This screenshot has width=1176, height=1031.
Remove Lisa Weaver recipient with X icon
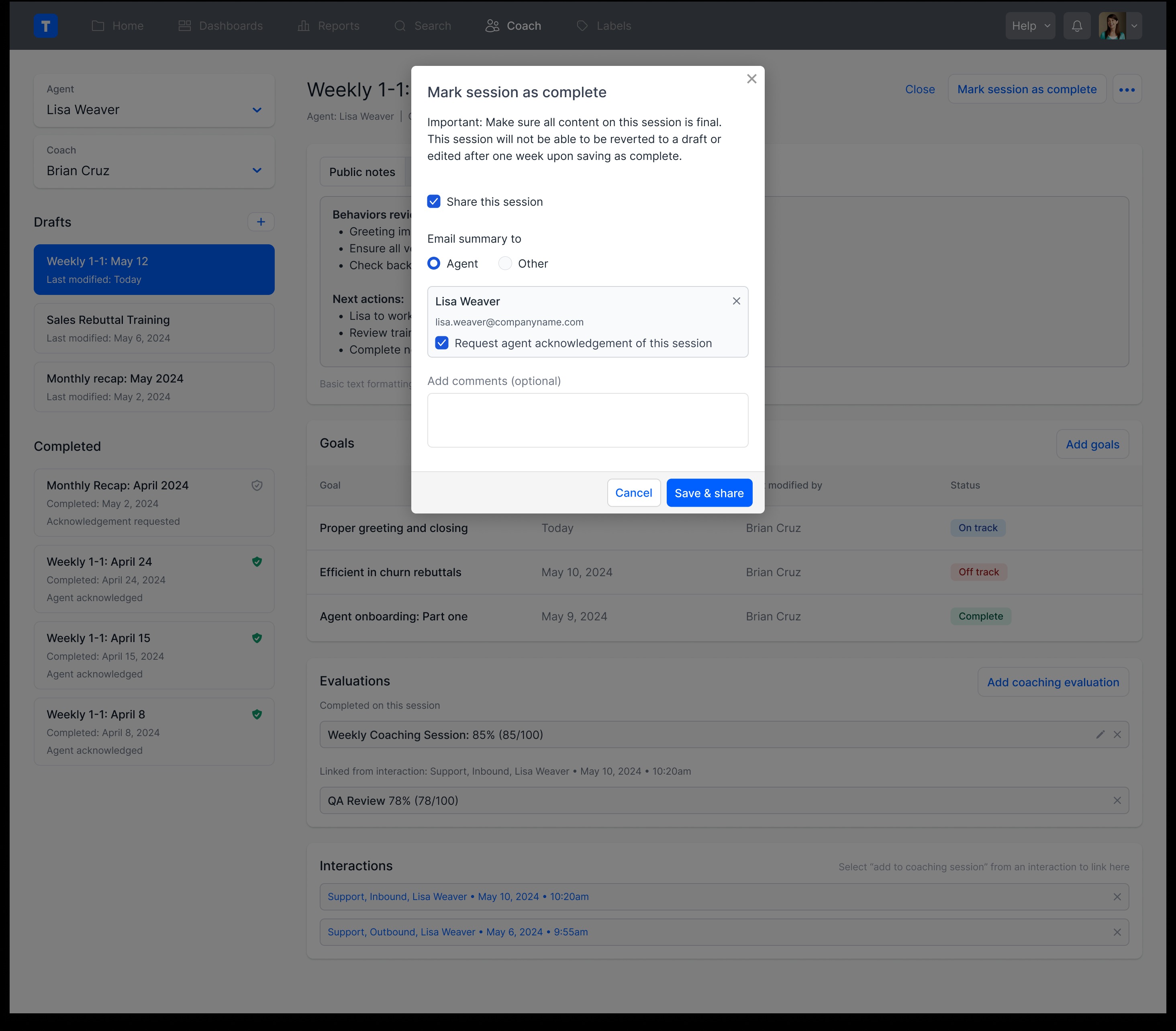tap(736, 301)
